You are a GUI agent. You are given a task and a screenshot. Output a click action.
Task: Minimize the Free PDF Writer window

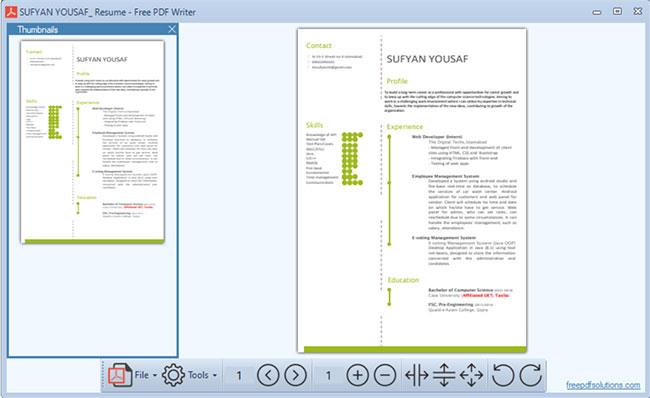[597, 12]
